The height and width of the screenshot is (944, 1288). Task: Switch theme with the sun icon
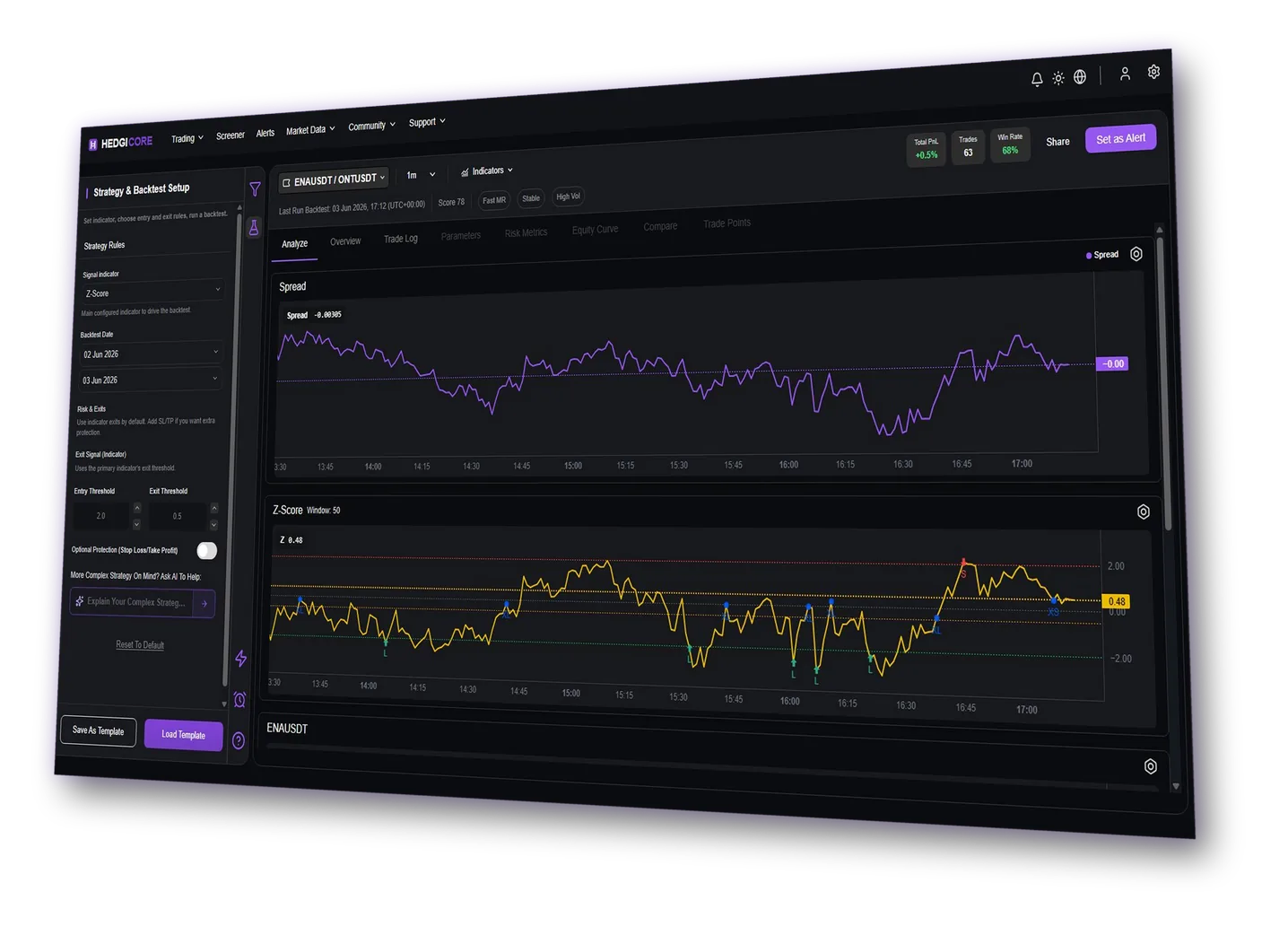coord(1058,78)
